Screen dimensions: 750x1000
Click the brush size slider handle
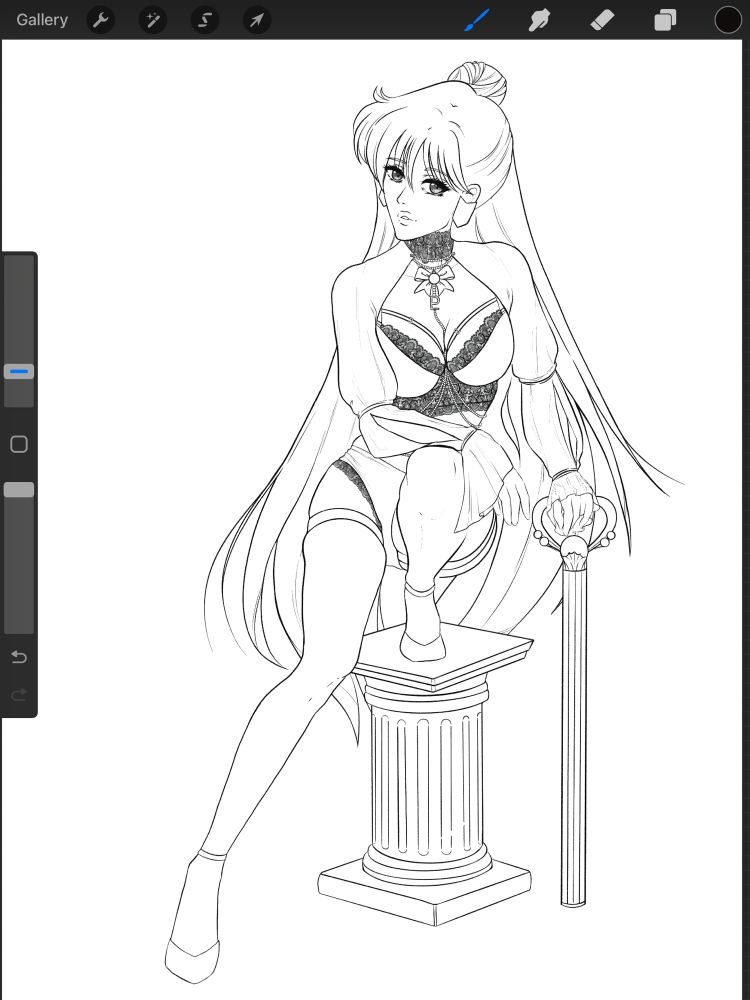[19, 371]
